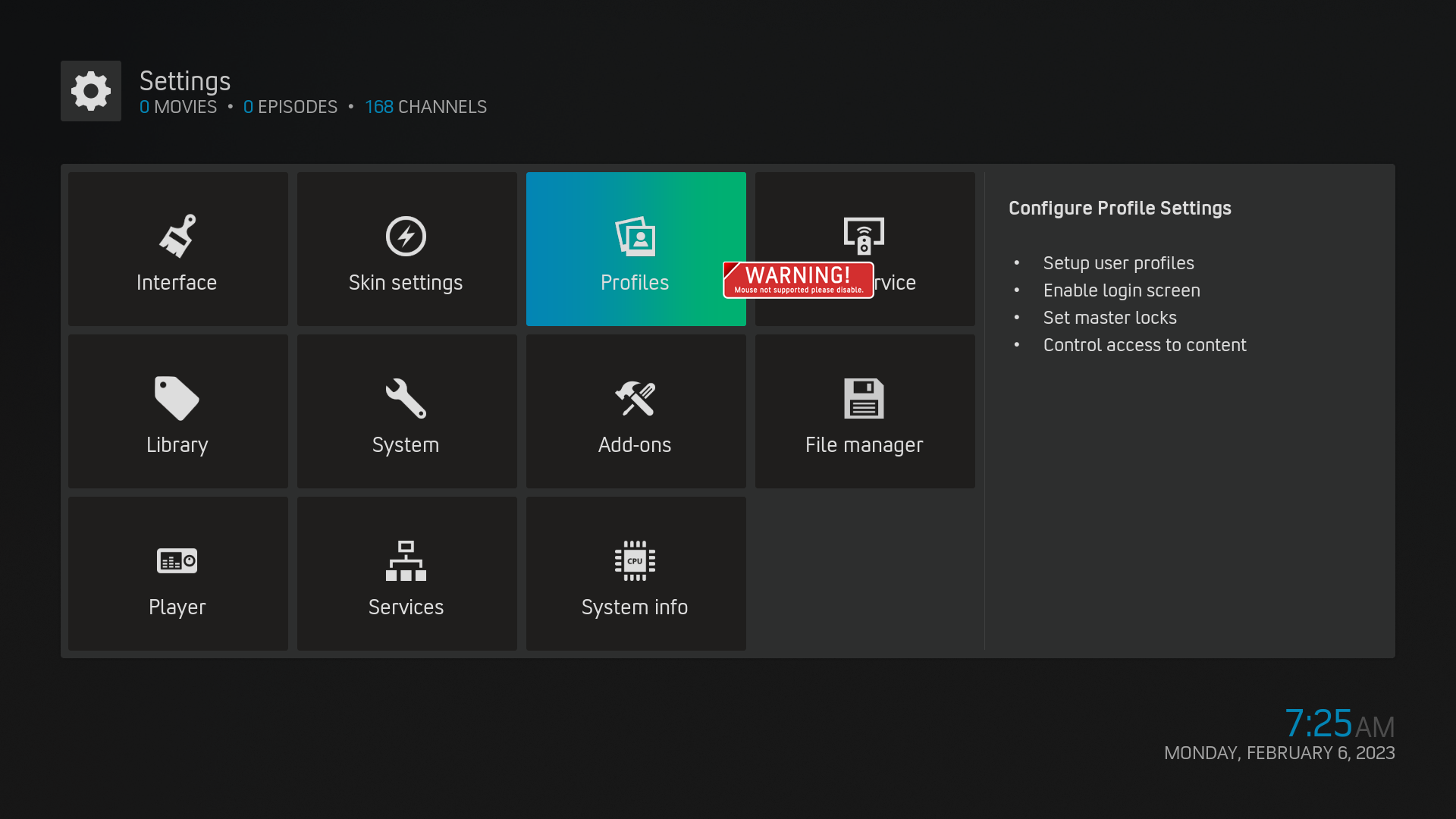This screenshot has width=1456, height=819.
Task: Open Add-ons hammer and screwdriver icon
Action: click(635, 398)
